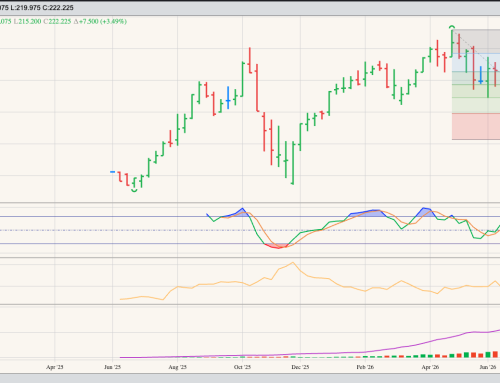This screenshot has width=500, height=383.
Task: Select the green arc marker above the chart high
Action: click(x=452, y=27)
